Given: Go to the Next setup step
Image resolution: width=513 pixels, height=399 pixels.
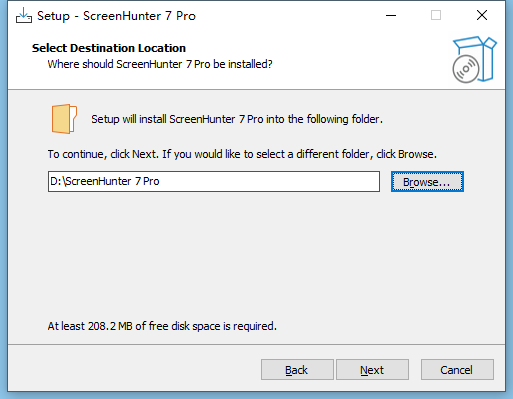Looking at the screenshot, I should click(x=372, y=370).
